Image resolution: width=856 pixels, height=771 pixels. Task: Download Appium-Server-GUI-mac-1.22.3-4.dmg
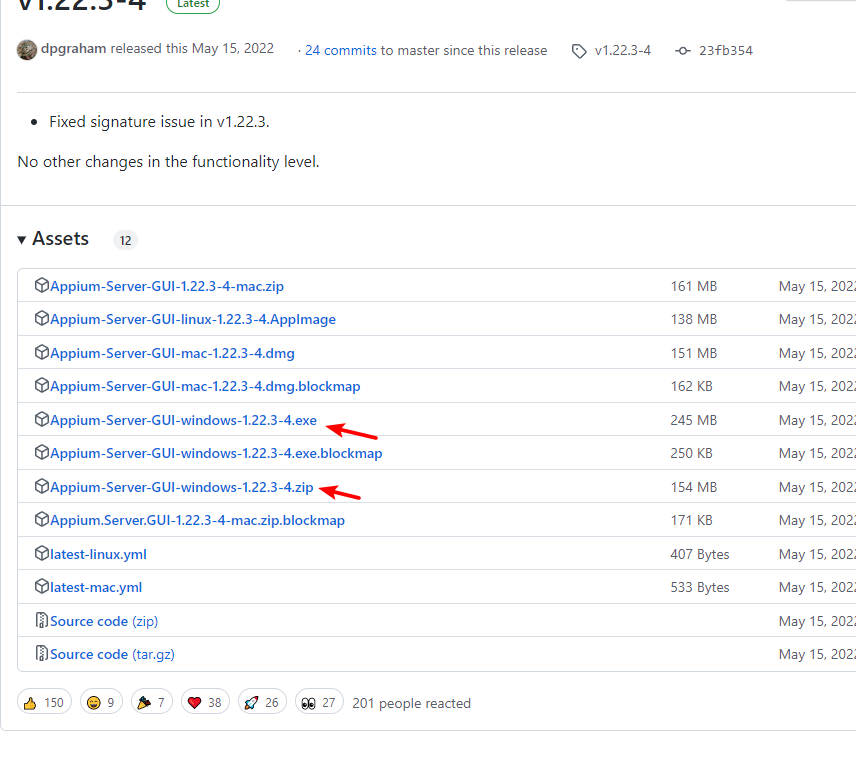173,353
